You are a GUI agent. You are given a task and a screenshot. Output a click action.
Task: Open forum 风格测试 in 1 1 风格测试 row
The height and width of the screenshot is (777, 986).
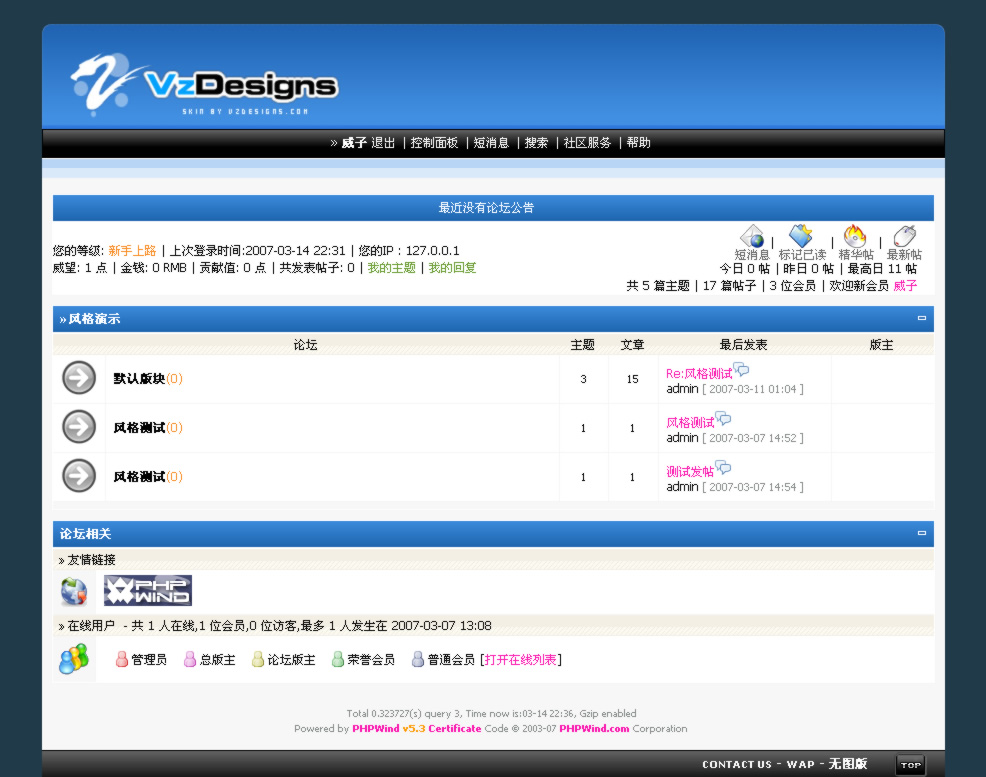pyautogui.click(x=139, y=427)
